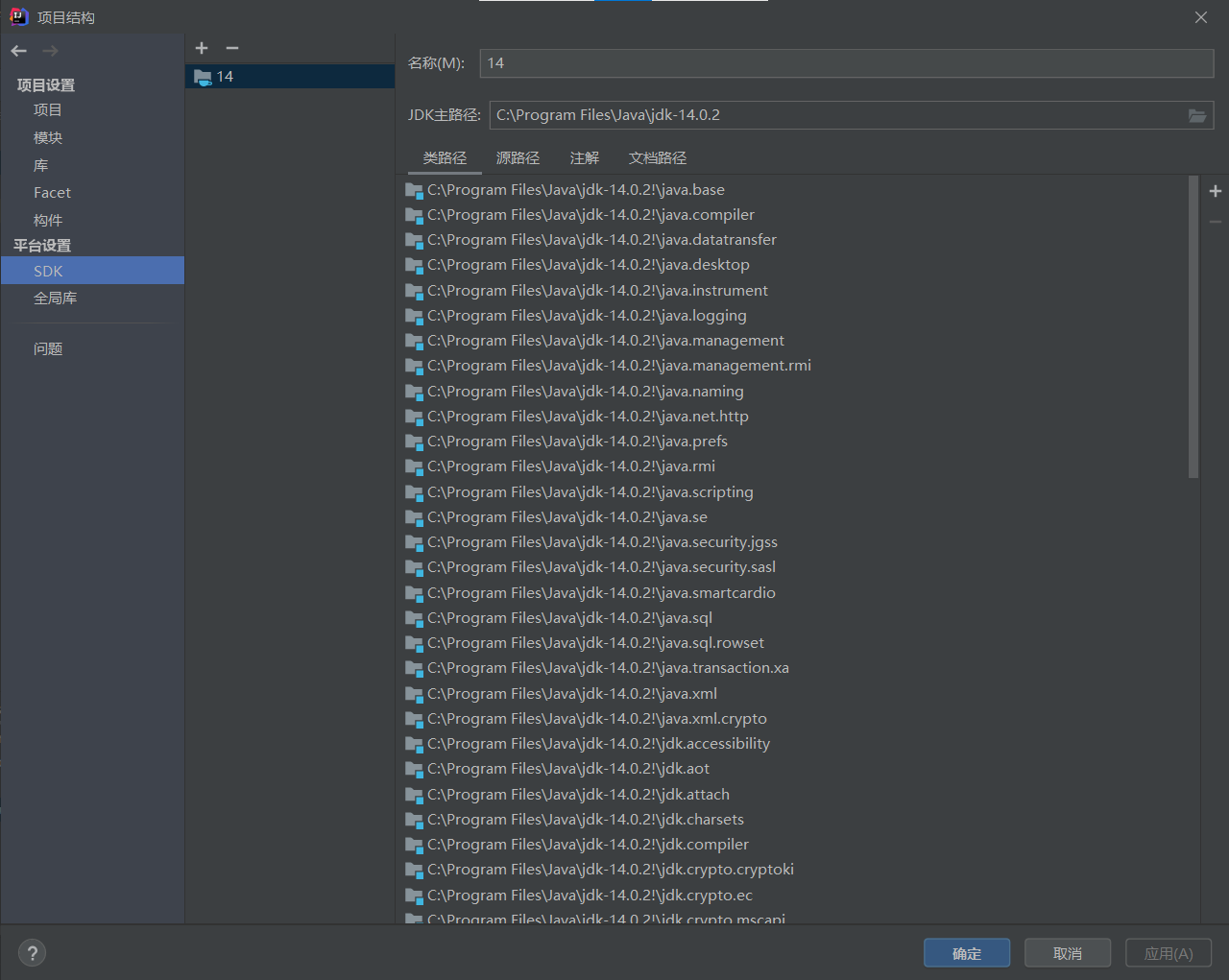Go back using the left arrow
Screen dimensions: 1229x980
[19, 51]
